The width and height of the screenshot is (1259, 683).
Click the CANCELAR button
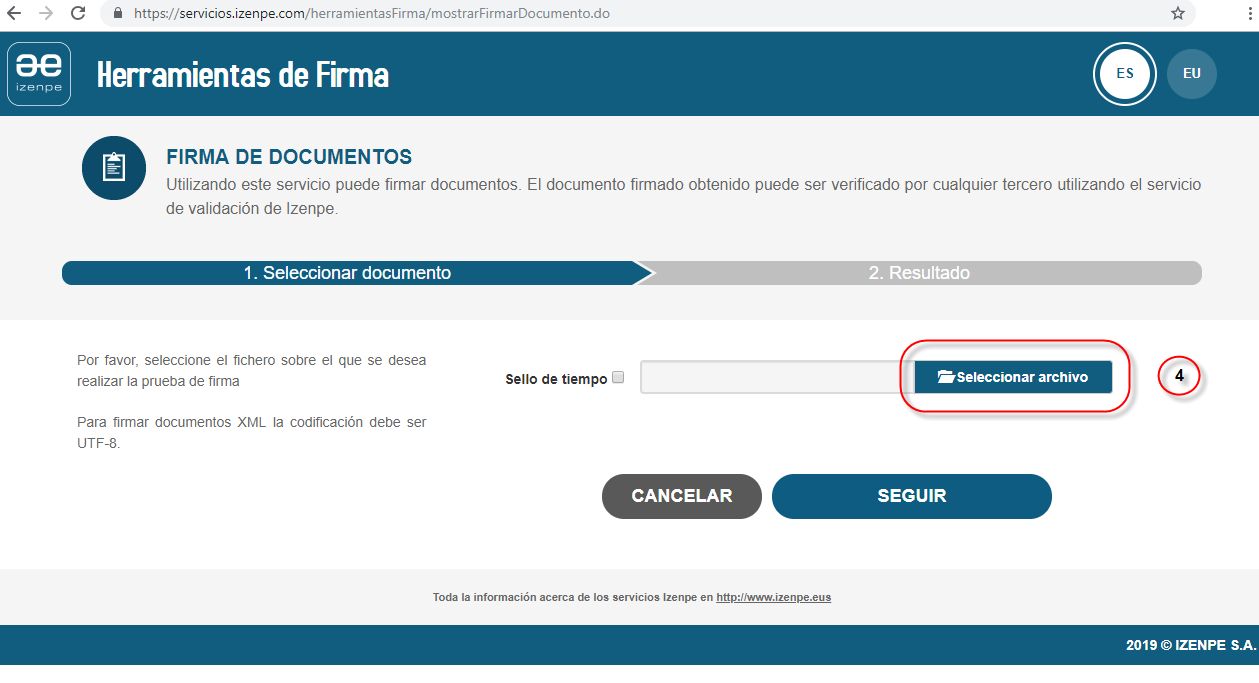tap(682, 496)
